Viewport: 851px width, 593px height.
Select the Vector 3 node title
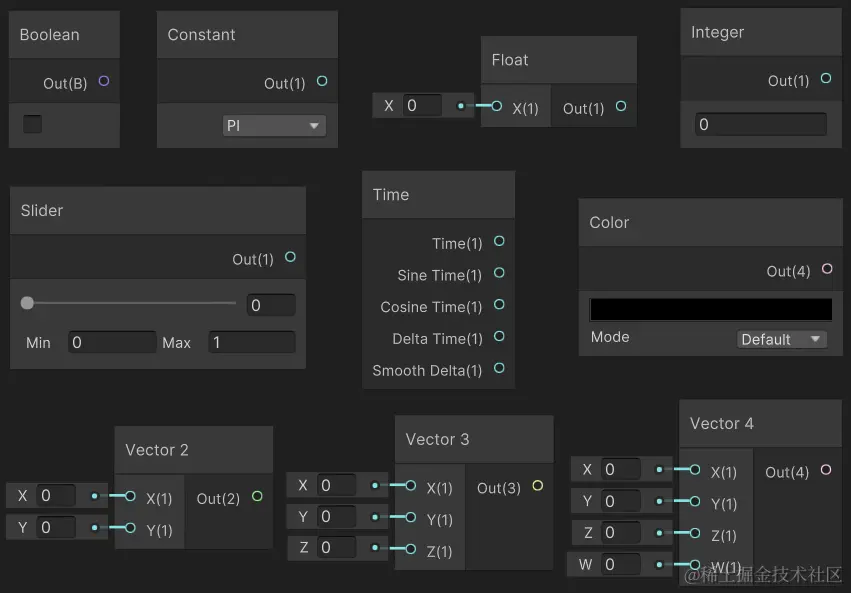click(437, 439)
